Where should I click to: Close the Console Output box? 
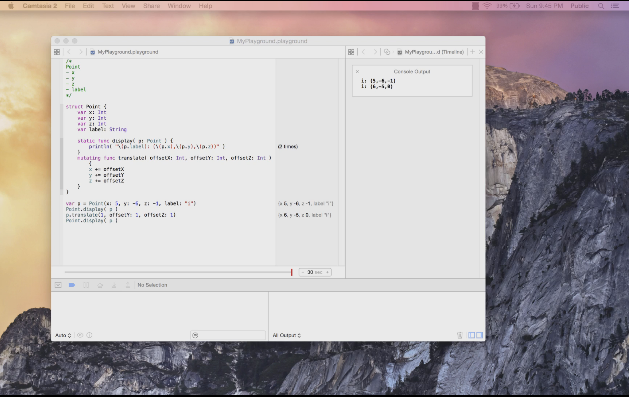pyautogui.click(x=357, y=71)
